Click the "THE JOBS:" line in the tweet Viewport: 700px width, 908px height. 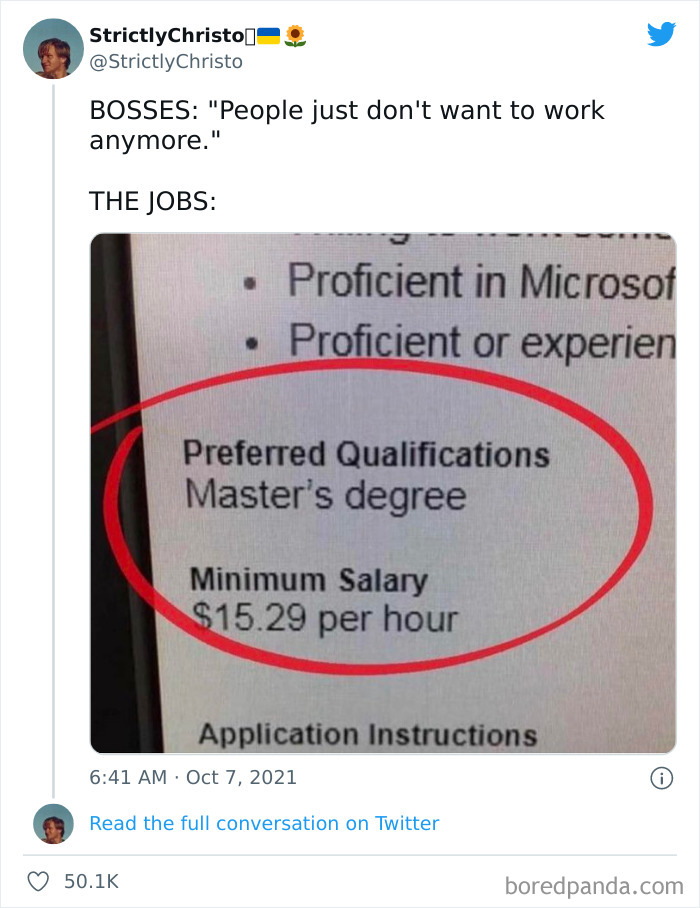pos(152,200)
